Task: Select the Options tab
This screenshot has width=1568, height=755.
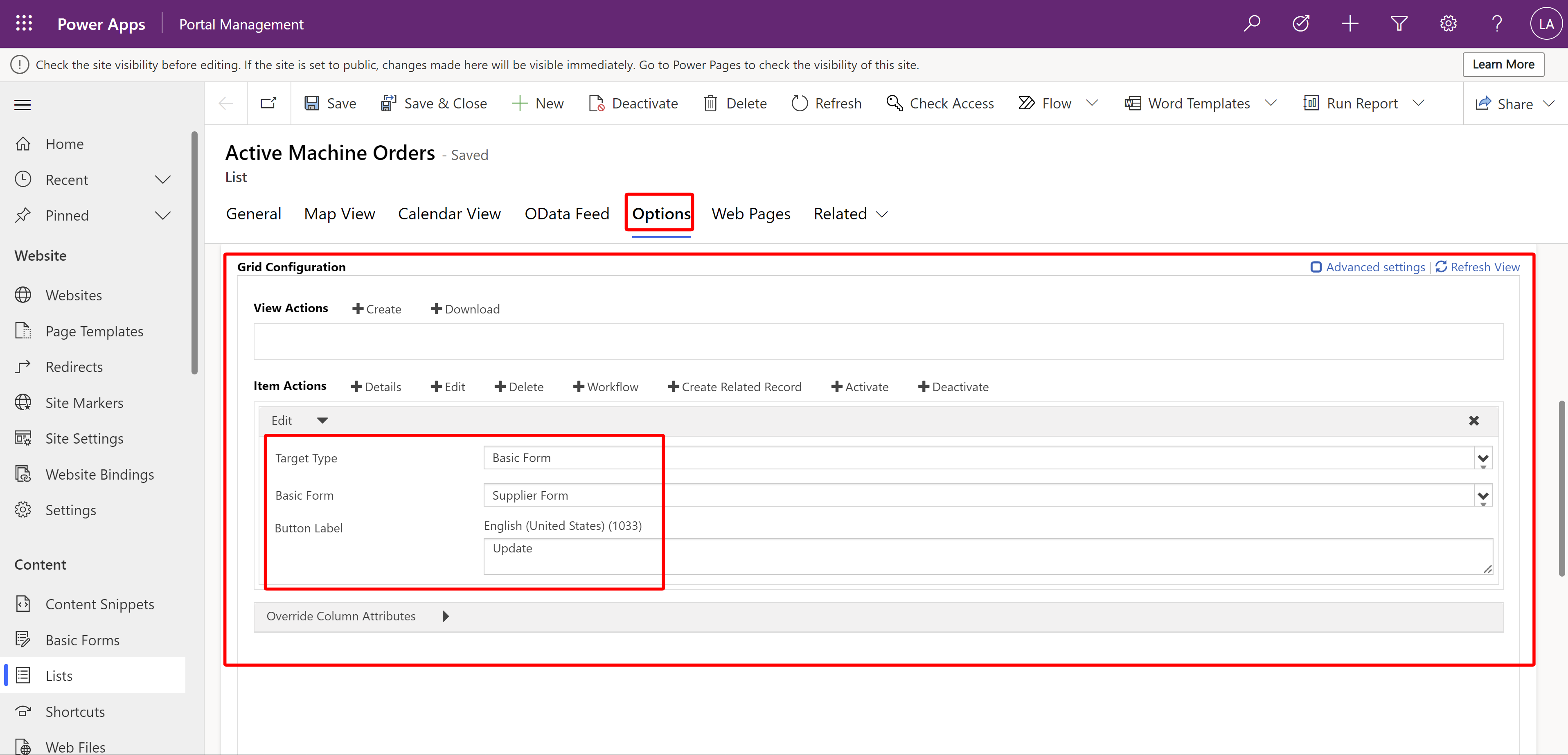Action: click(x=661, y=214)
